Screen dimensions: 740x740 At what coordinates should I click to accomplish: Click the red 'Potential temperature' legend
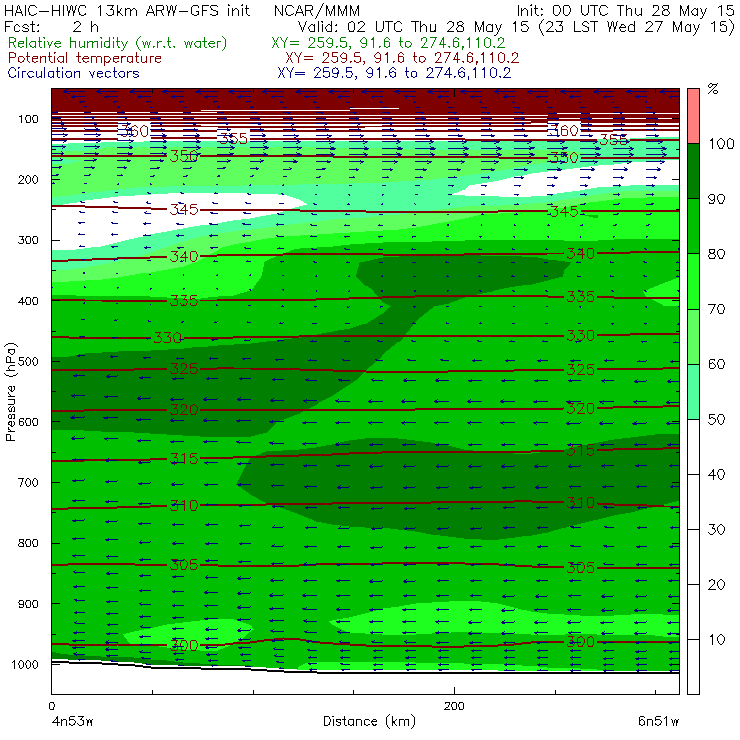[85, 58]
